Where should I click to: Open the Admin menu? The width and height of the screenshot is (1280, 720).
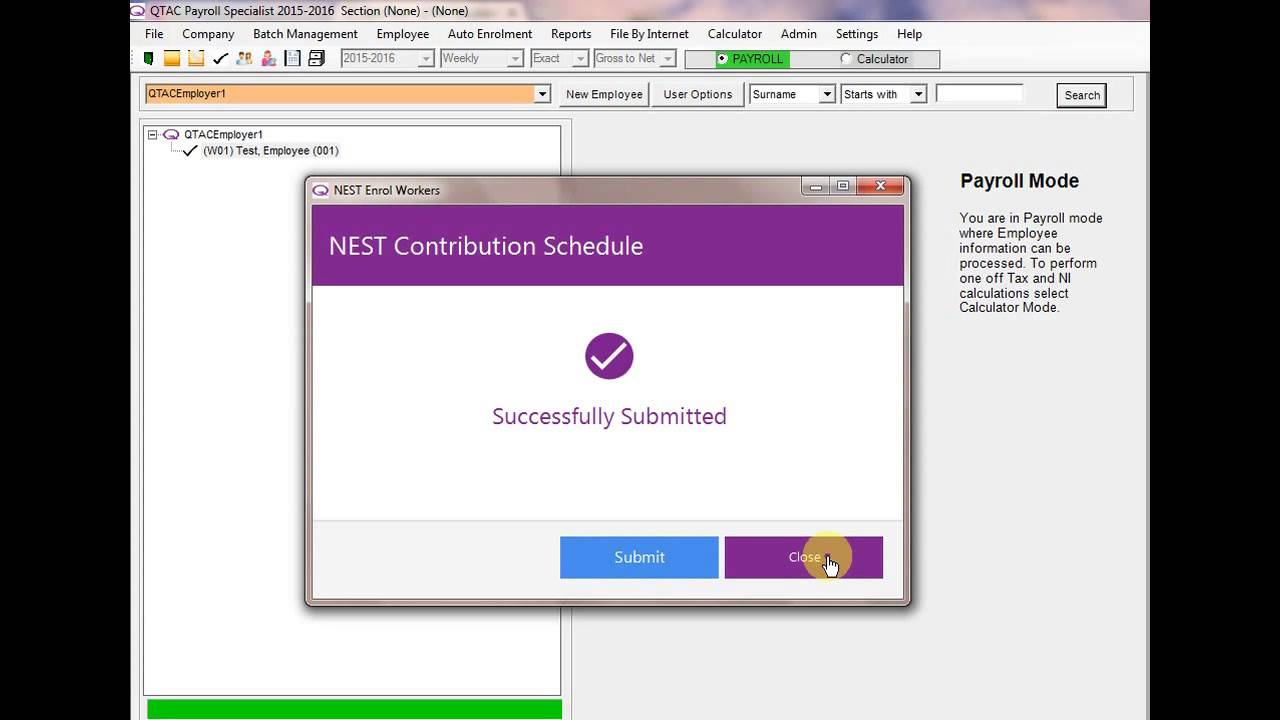click(x=799, y=34)
